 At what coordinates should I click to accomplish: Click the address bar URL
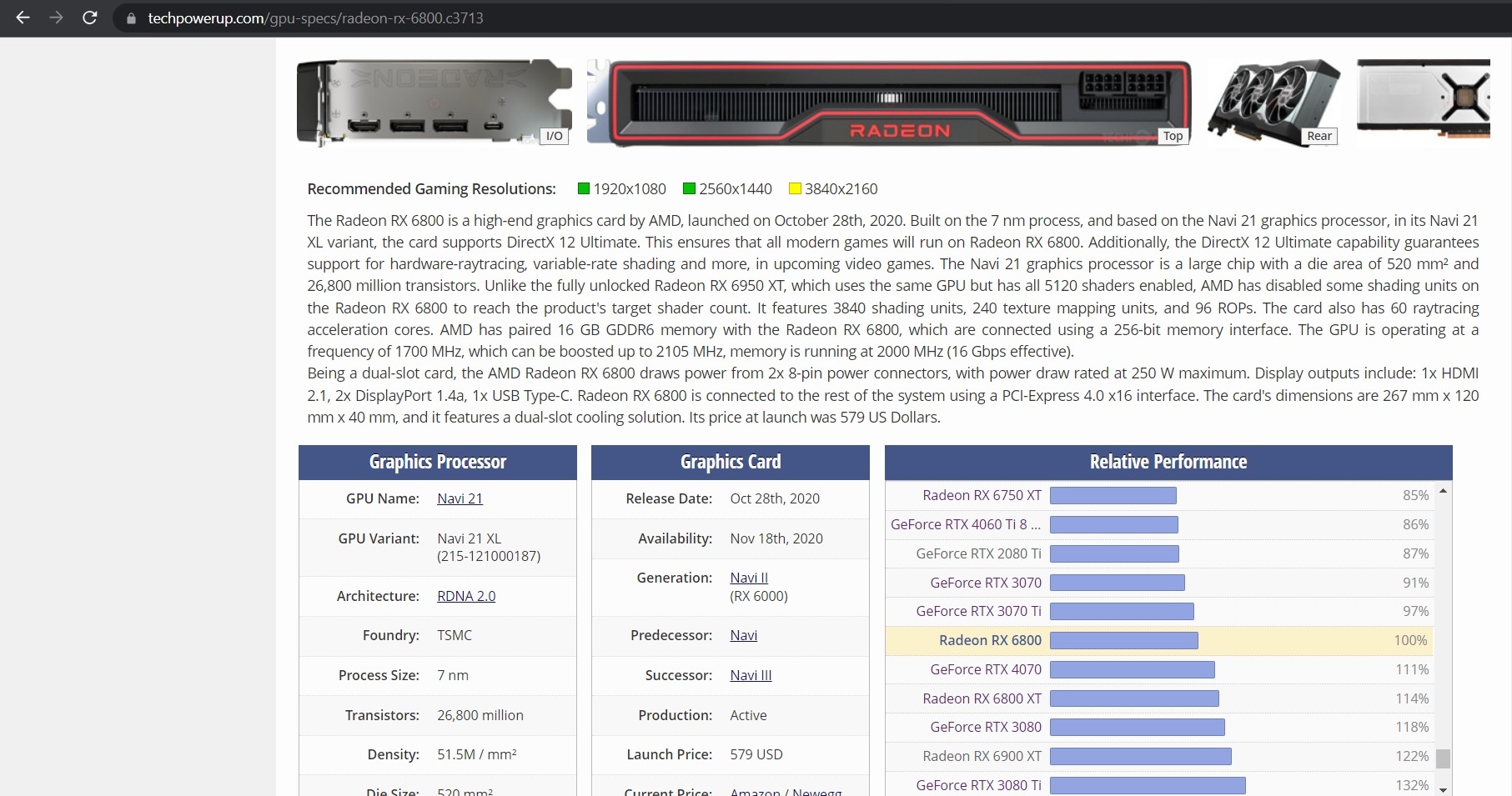tap(315, 18)
